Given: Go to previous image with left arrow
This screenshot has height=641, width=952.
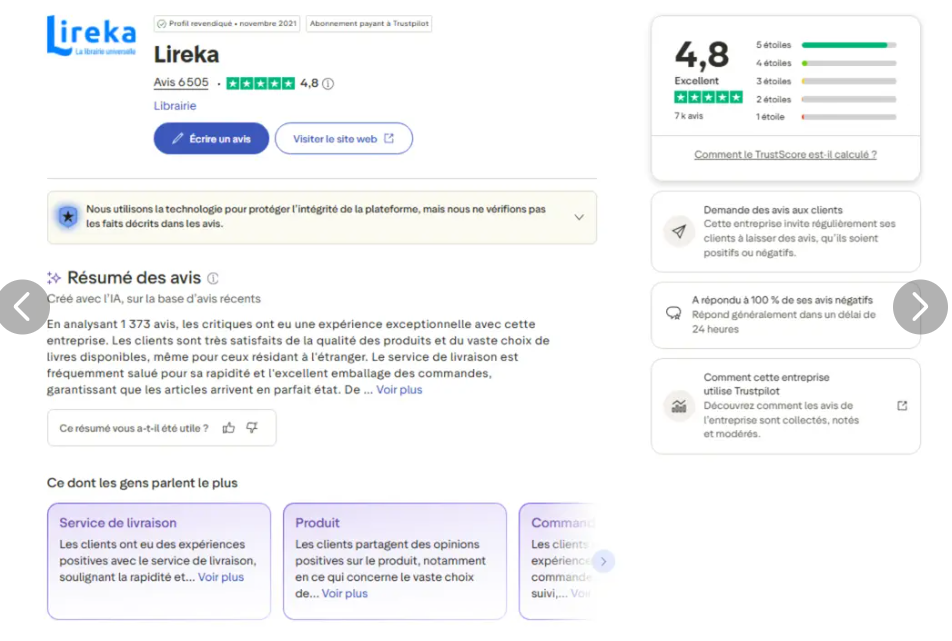Looking at the screenshot, I should (23, 307).
